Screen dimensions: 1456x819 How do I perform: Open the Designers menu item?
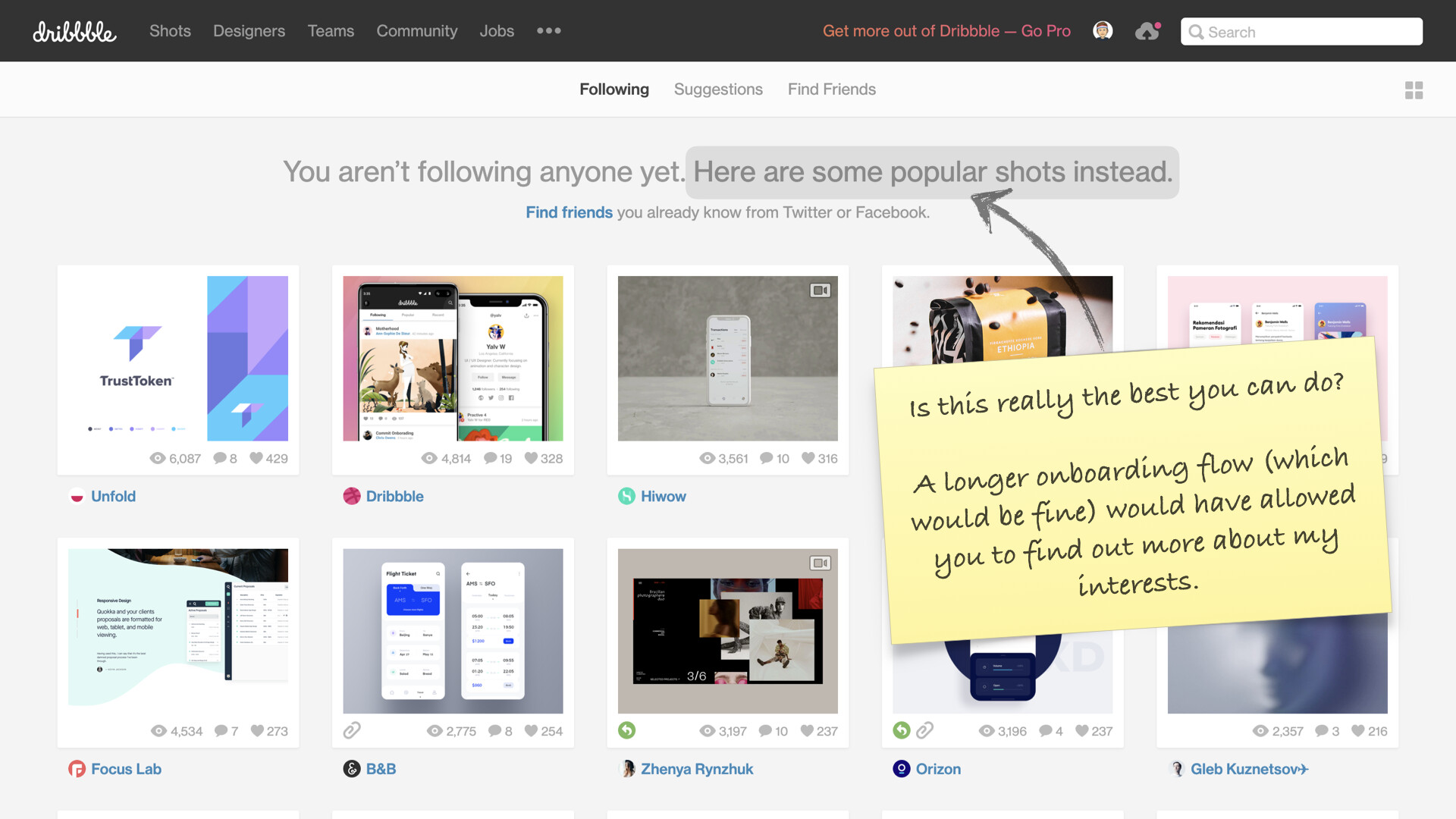click(249, 31)
